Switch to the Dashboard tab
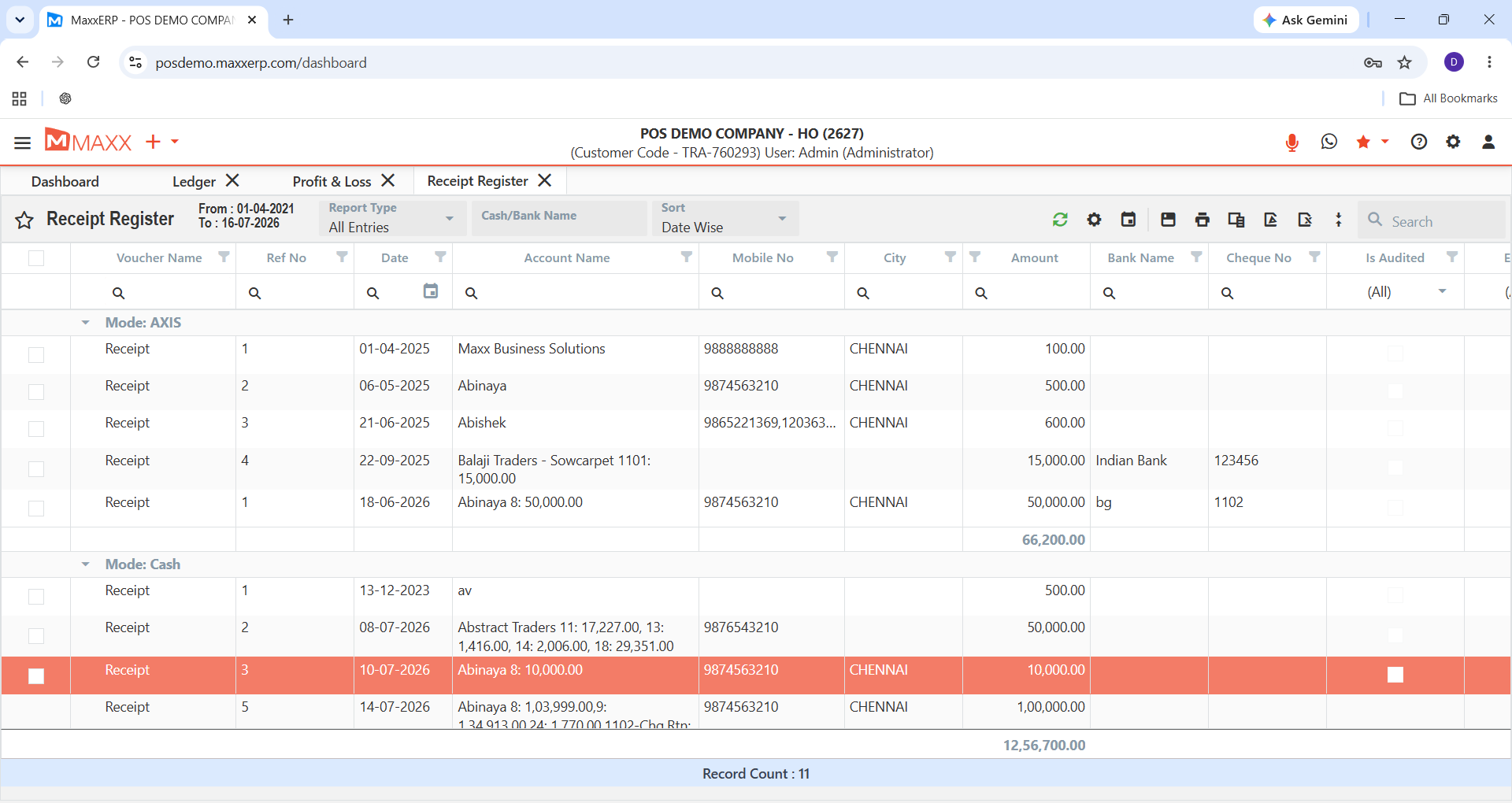Viewport: 1512px width, 803px height. click(65, 182)
